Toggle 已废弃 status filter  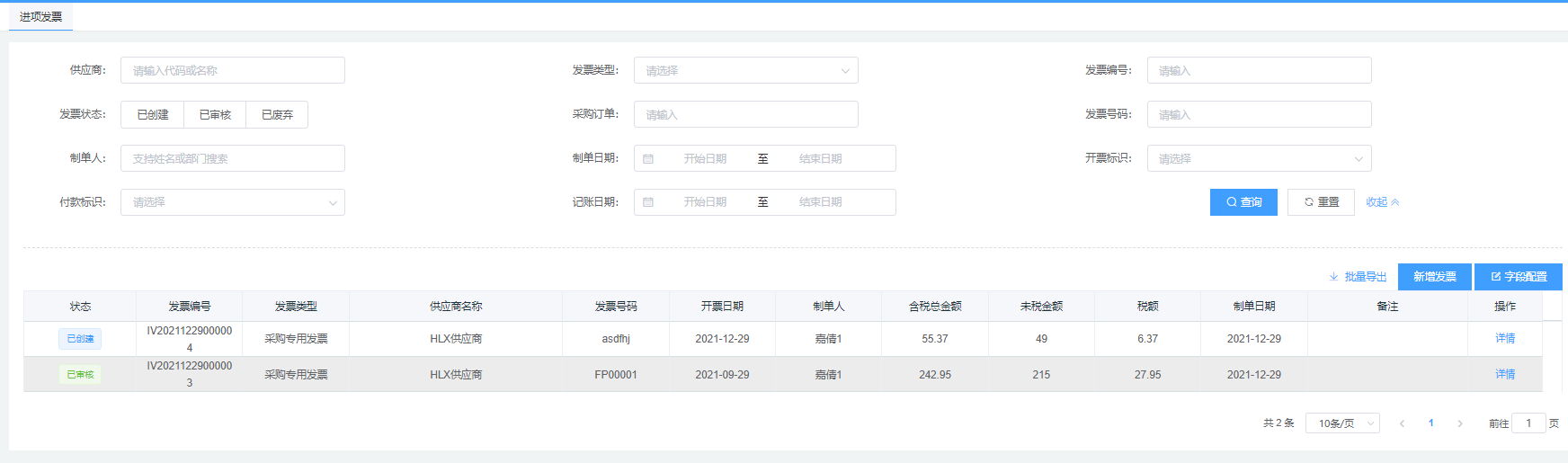[x=277, y=115]
